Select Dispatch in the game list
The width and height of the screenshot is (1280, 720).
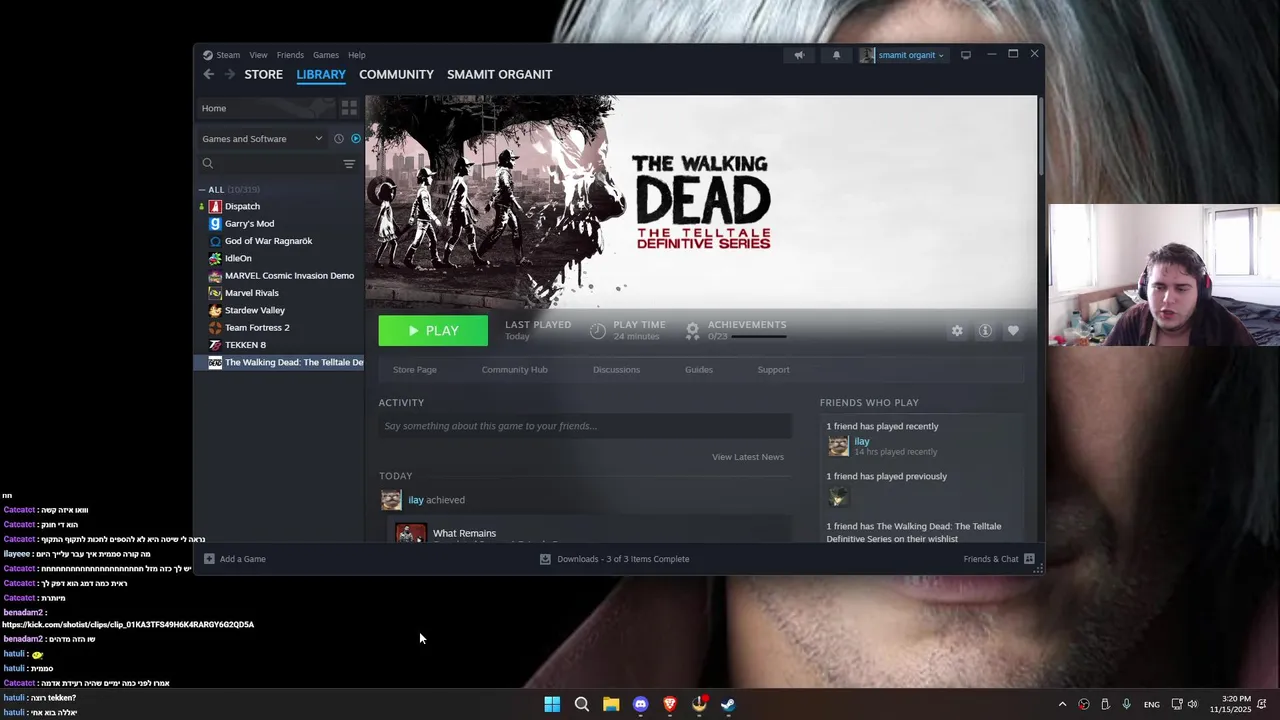click(242, 206)
